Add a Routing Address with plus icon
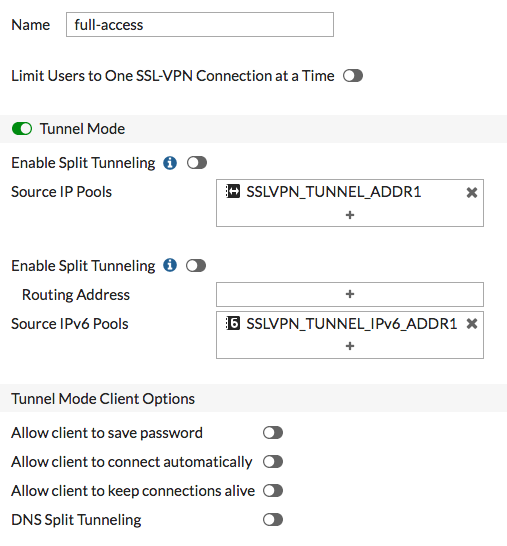 350,294
